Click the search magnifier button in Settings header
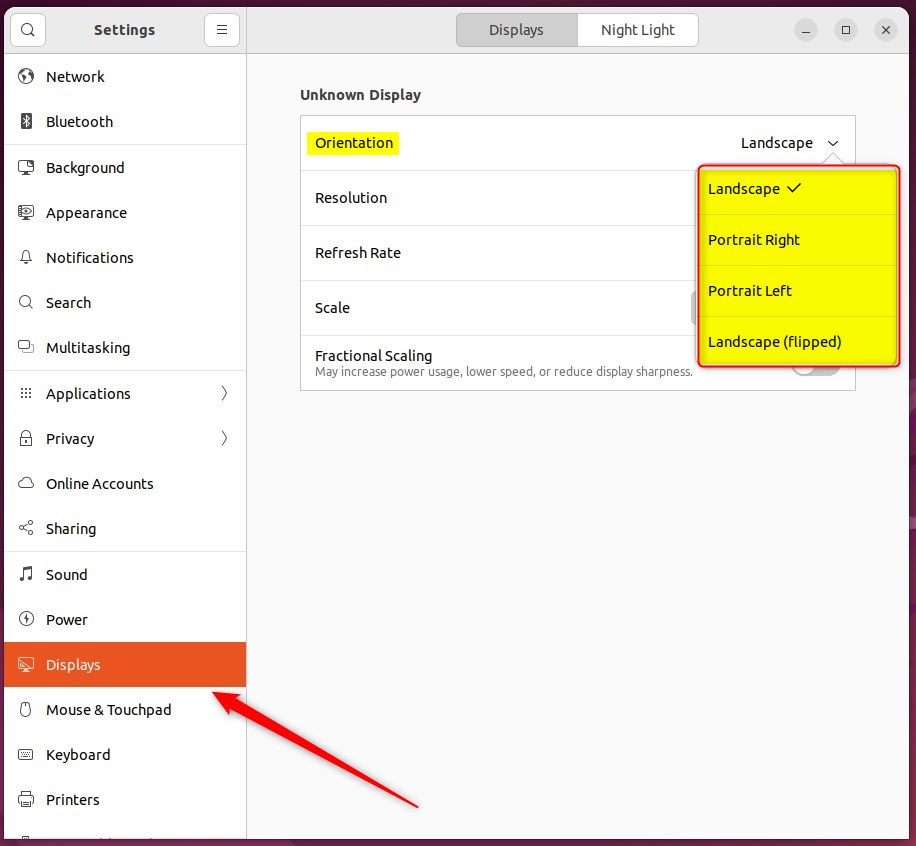This screenshot has width=916, height=846. (x=27, y=30)
